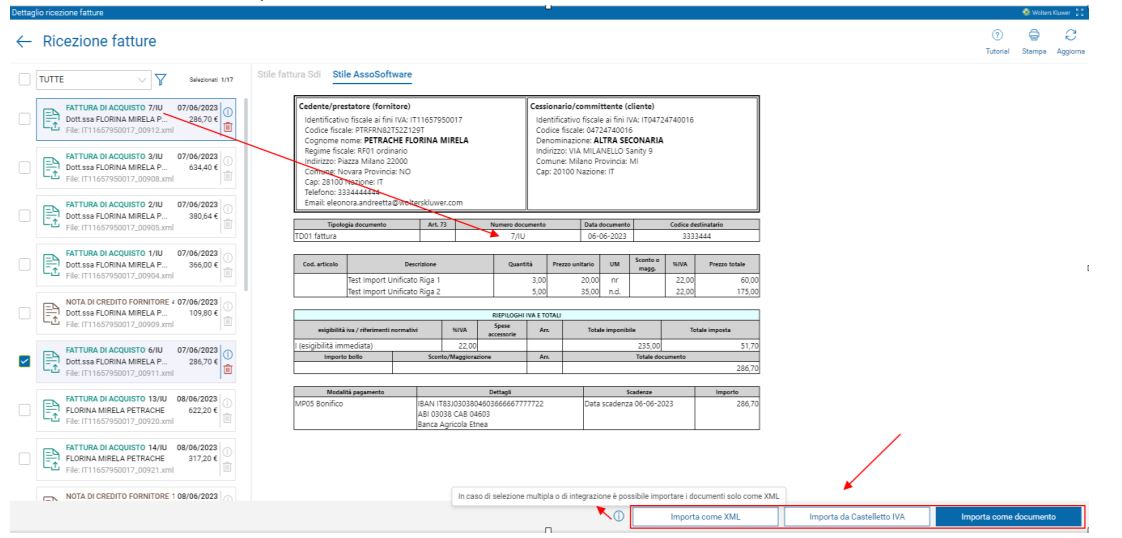Viewport: 1122px width, 538px height.
Task: Open the TUTTE filter dropdown
Action: tap(94, 79)
